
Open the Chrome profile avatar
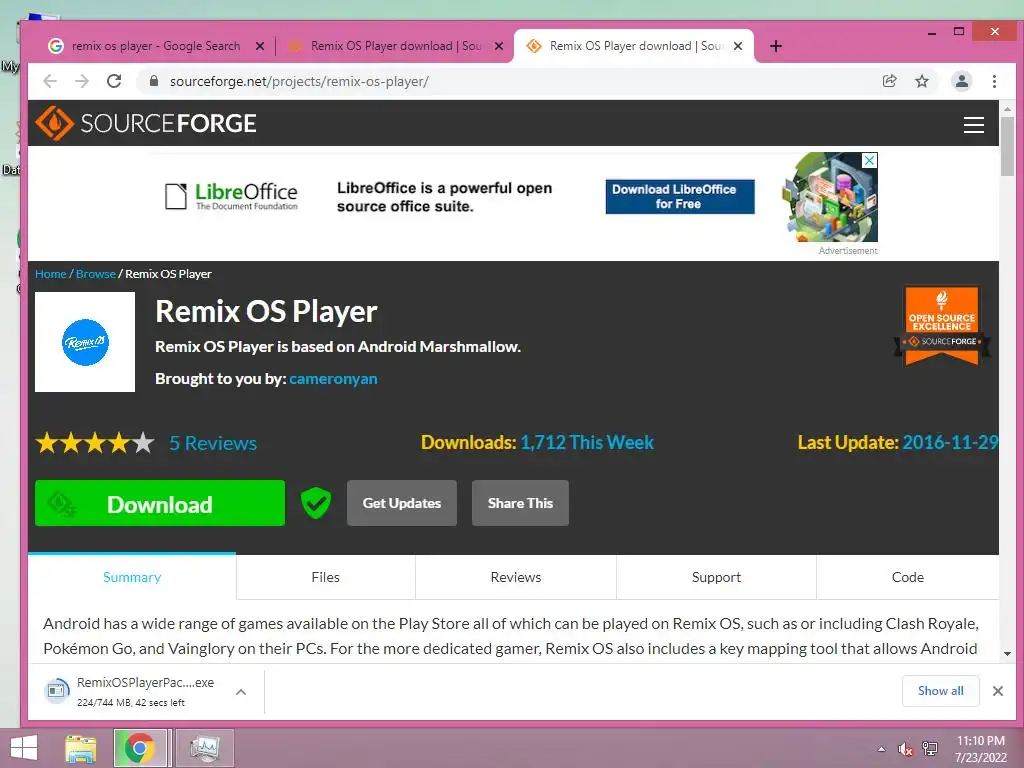961,81
